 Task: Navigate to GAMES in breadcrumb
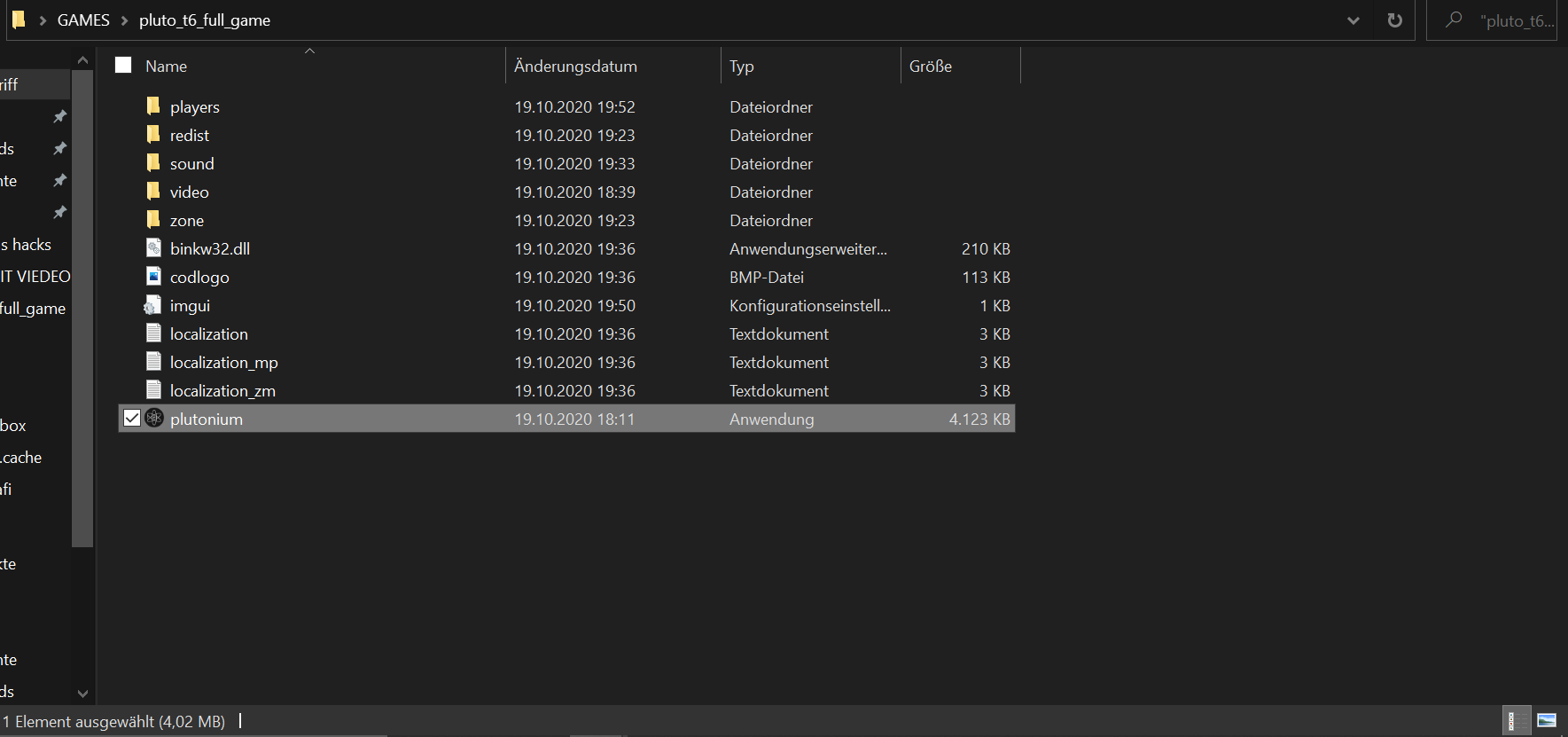(x=83, y=20)
